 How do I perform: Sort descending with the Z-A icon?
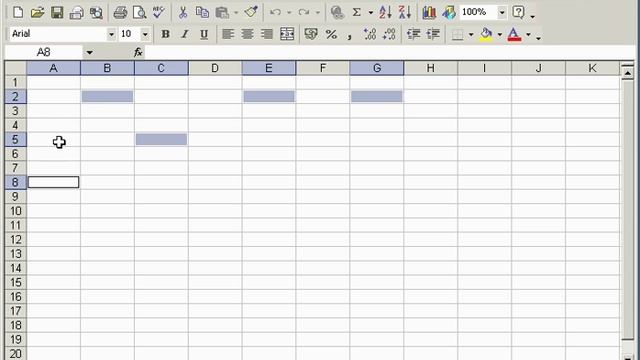tap(404, 13)
